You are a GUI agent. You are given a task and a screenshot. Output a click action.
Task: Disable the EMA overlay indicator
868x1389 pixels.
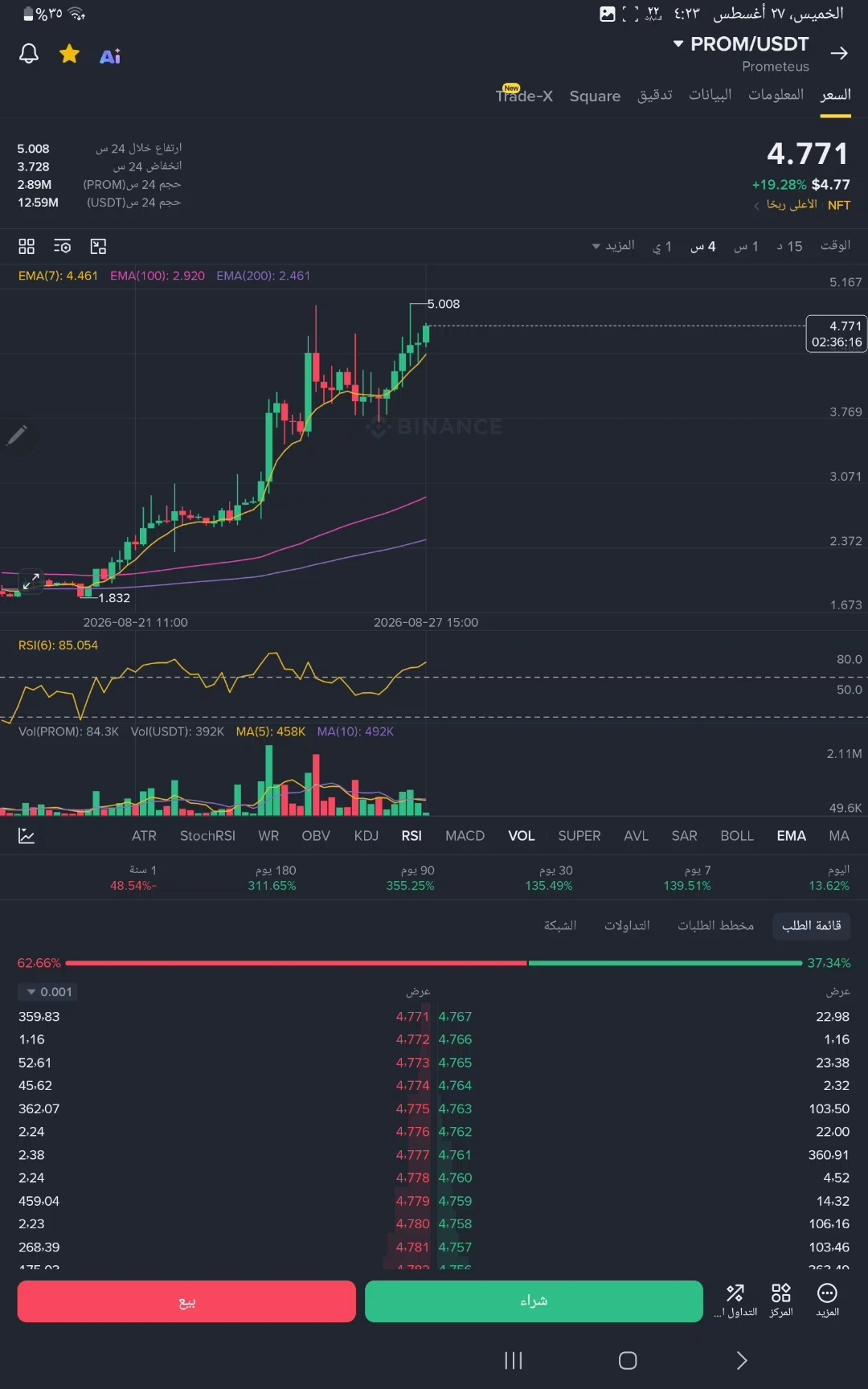coord(792,836)
